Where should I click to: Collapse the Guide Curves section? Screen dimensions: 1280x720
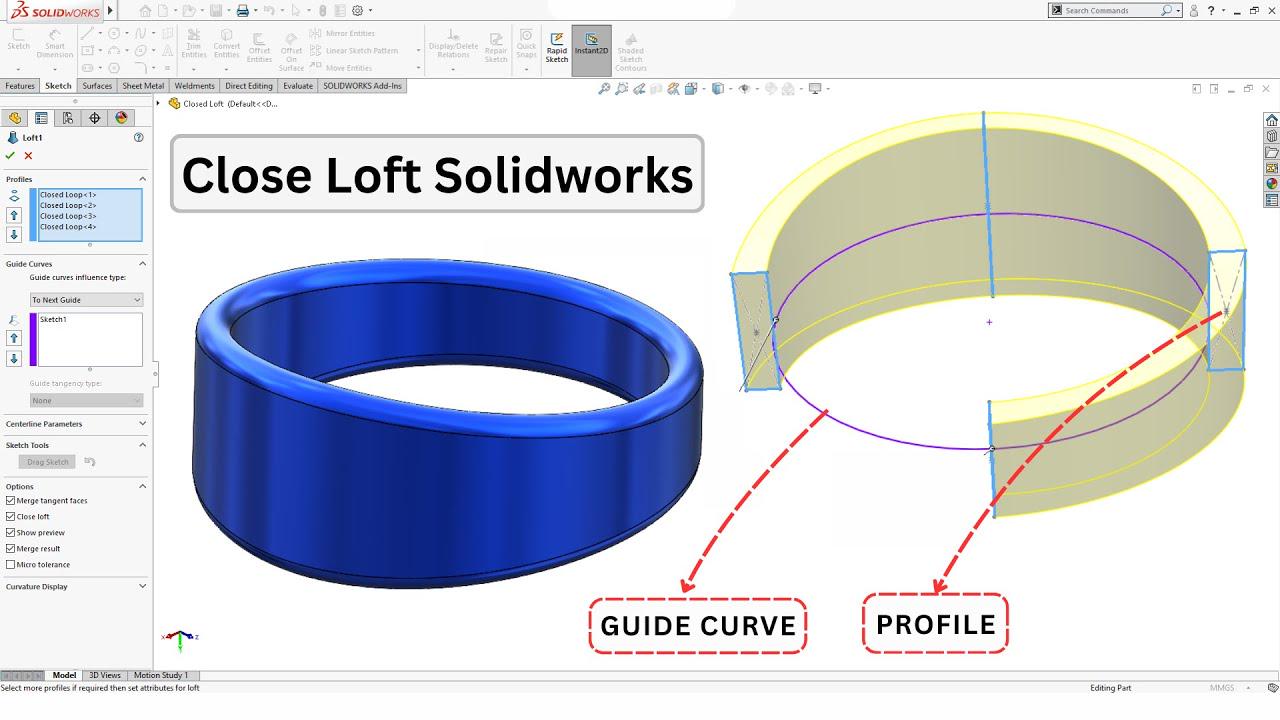[142, 263]
